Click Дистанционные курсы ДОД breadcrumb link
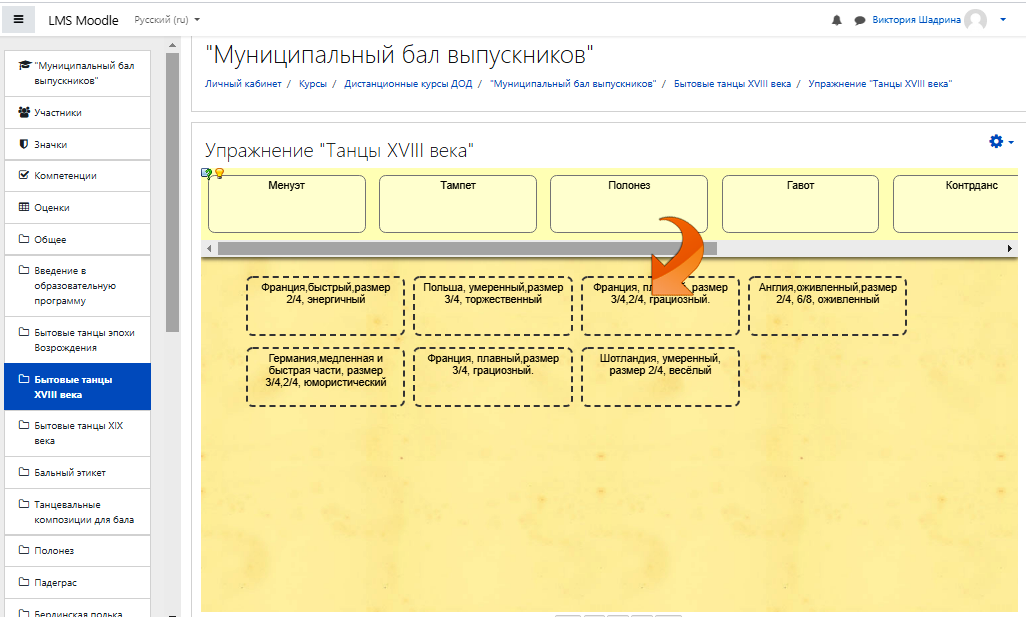Viewport: 1026px width, 617px height. (408, 84)
